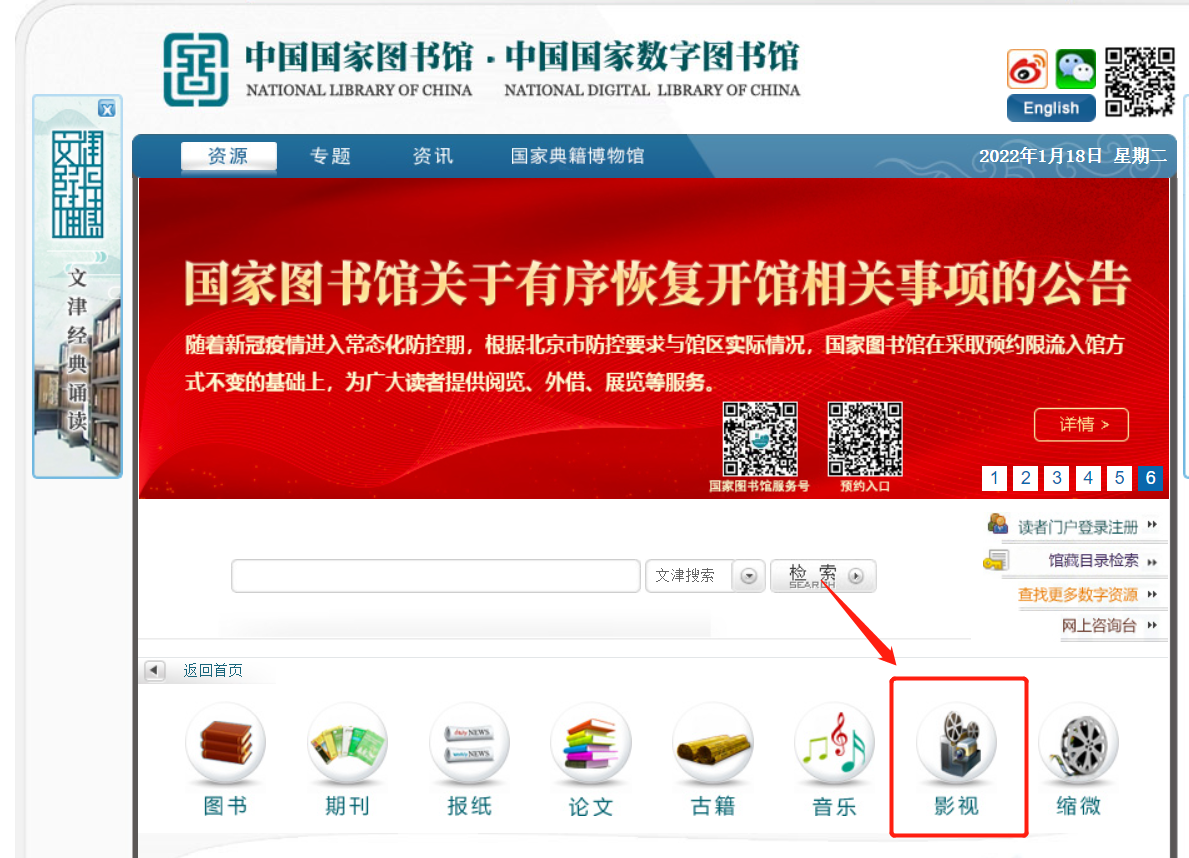Switch to the 专题 tab
The width and height of the screenshot is (1189, 858).
coord(331,156)
